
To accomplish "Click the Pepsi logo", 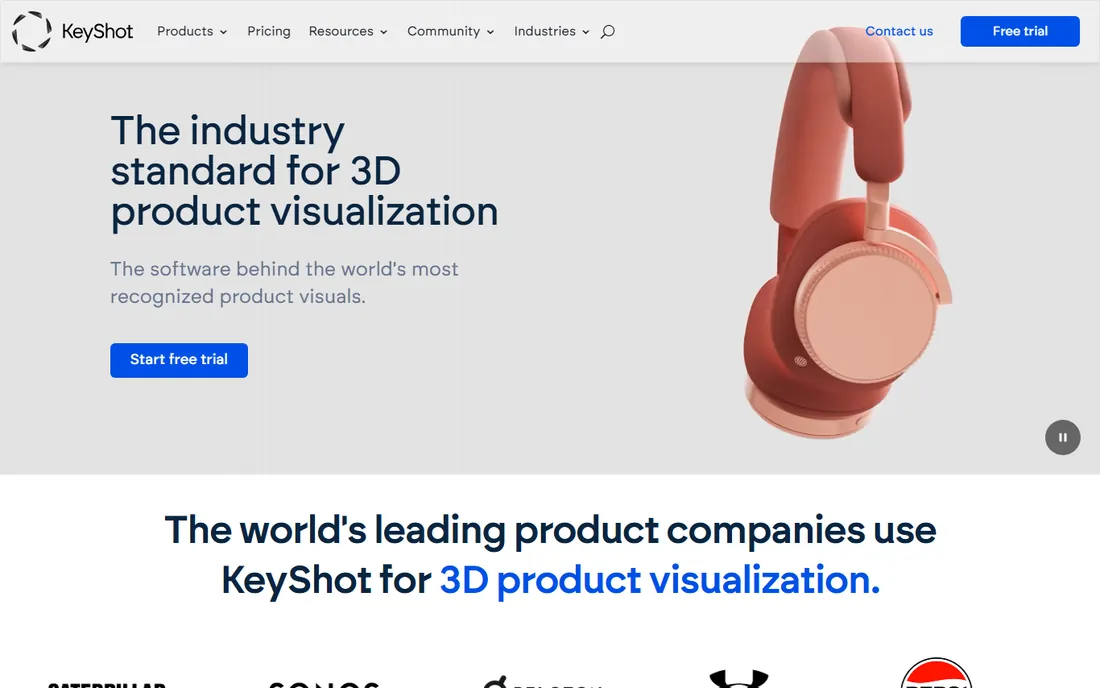I will pyautogui.click(x=936, y=673).
